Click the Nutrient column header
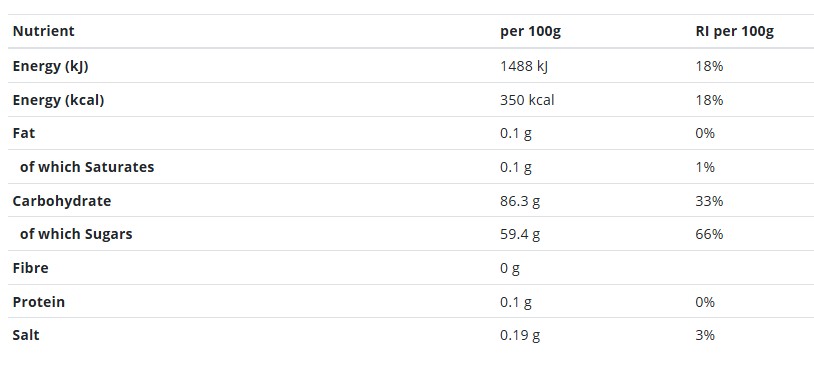 [x=44, y=31]
